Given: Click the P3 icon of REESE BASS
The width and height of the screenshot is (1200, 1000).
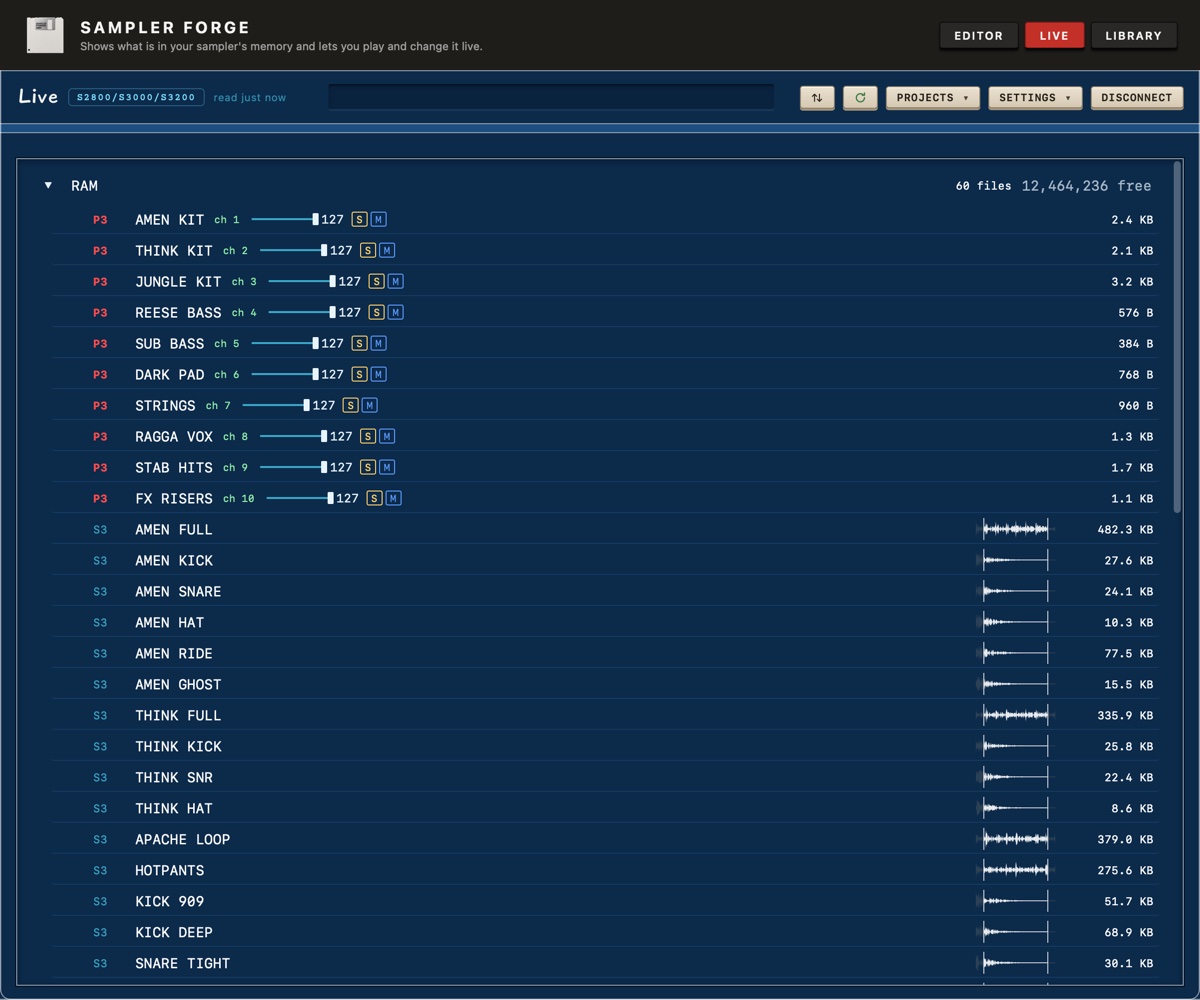Looking at the screenshot, I should [x=100, y=312].
